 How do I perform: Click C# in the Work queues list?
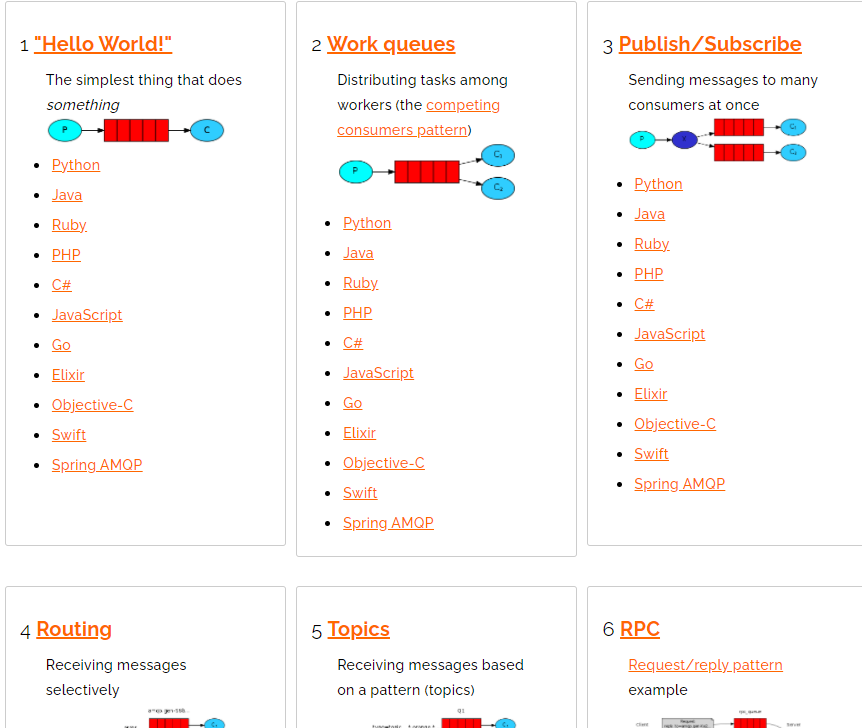pyautogui.click(x=353, y=343)
